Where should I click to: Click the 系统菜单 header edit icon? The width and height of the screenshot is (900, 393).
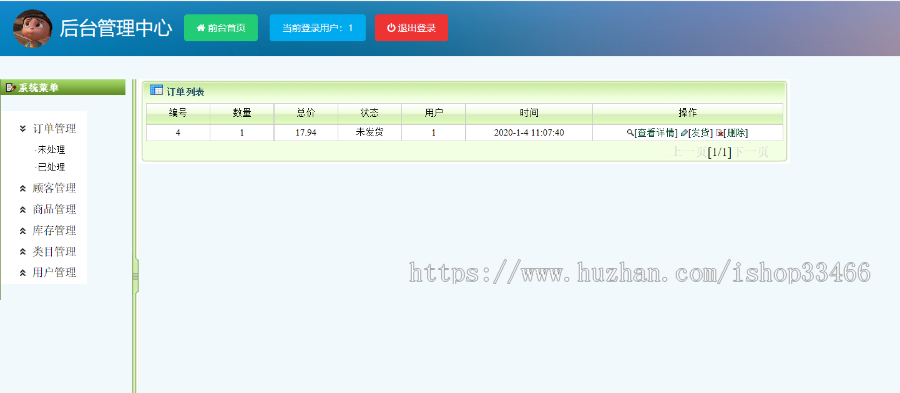click(x=10, y=88)
